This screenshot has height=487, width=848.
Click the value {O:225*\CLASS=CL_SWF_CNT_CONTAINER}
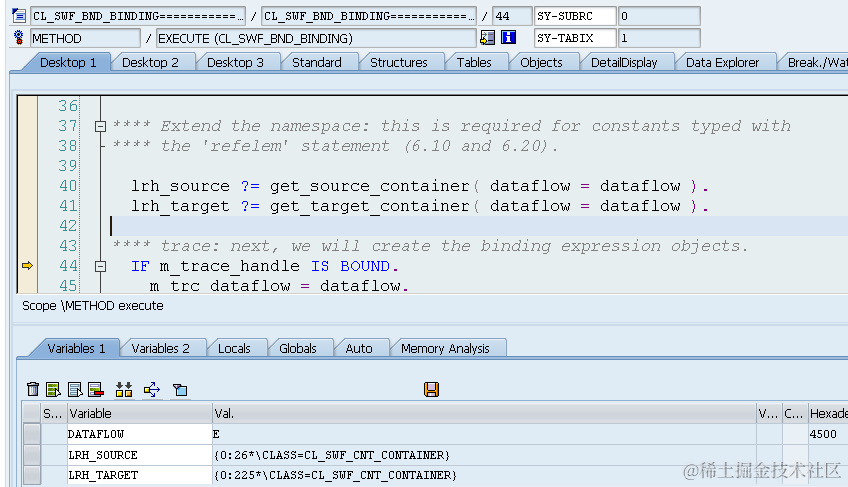click(x=335, y=475)
